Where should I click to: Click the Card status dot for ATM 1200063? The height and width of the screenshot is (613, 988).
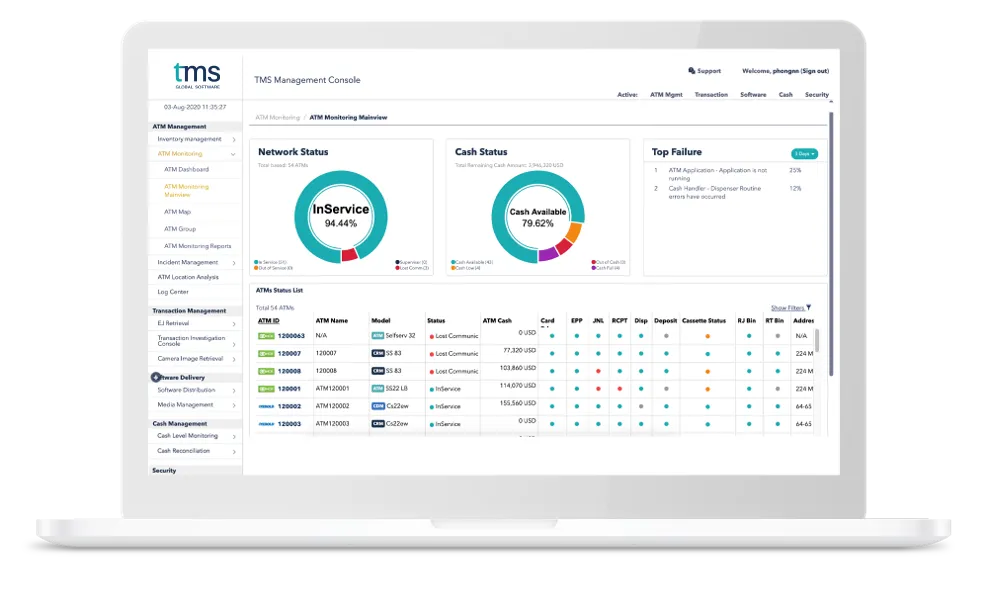click(x=551, y=334)
